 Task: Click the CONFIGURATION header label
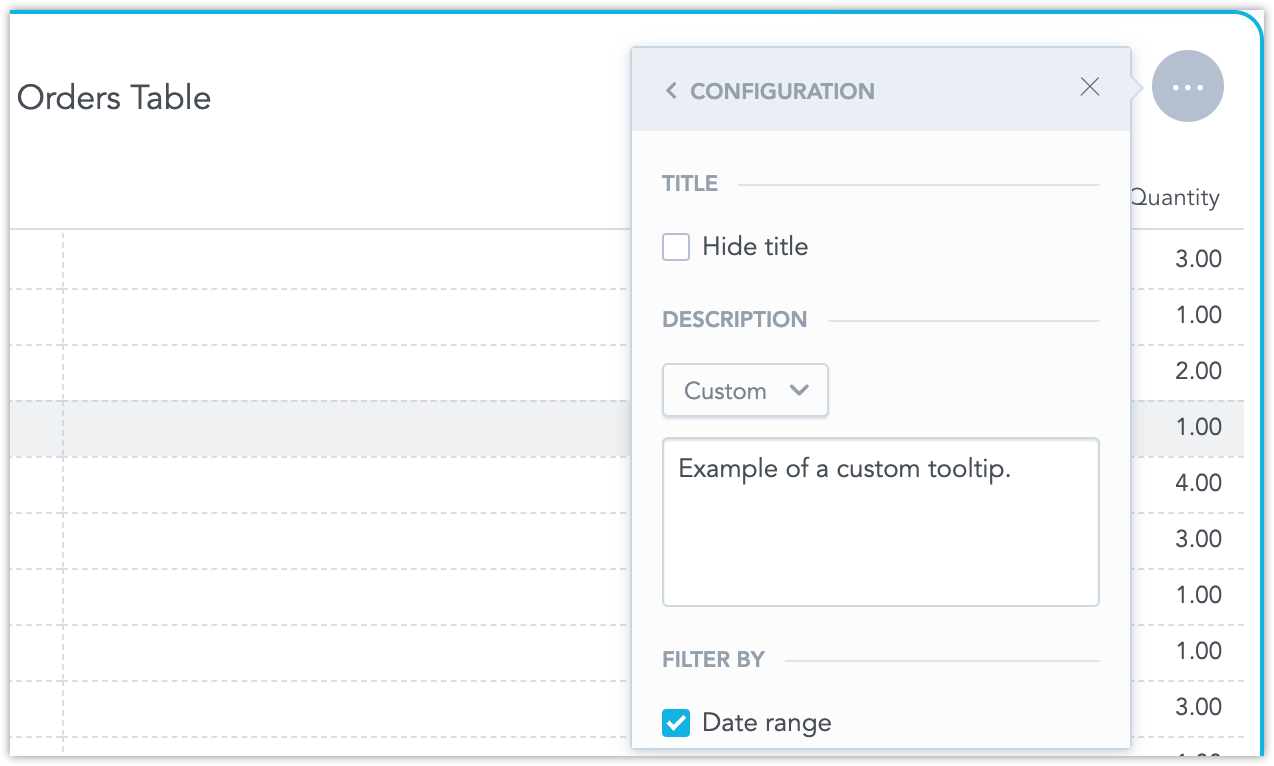click(782, 91)
